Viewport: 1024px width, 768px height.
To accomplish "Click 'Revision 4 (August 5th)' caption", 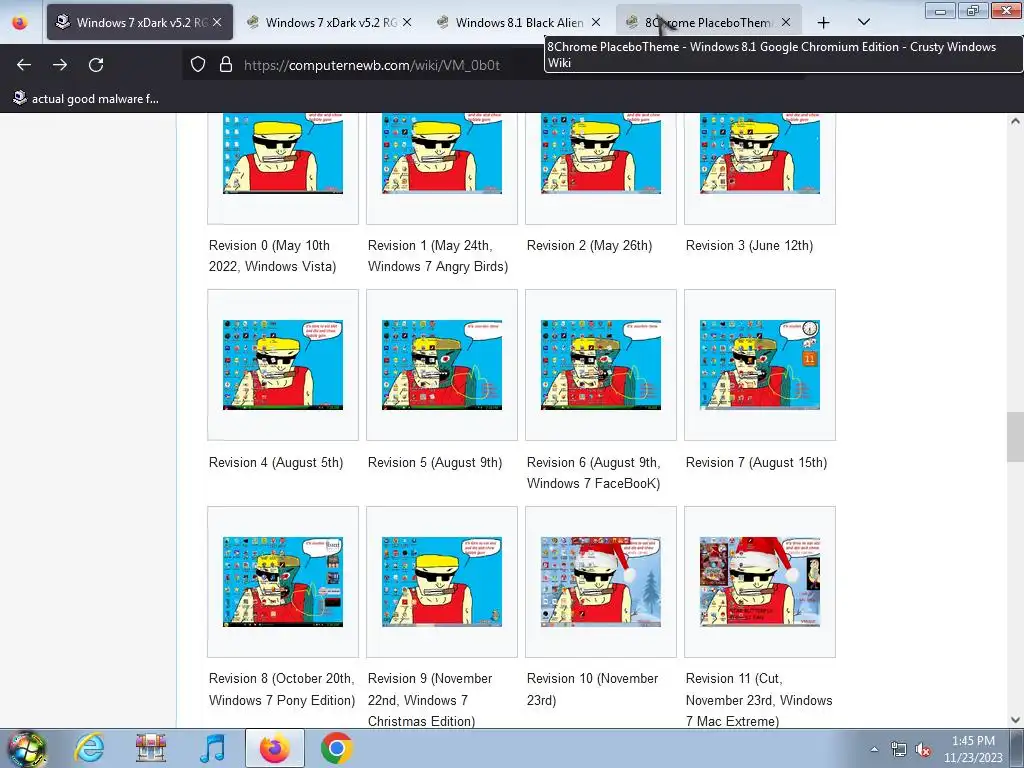I will pyautogui.click(x=276, y=462).
